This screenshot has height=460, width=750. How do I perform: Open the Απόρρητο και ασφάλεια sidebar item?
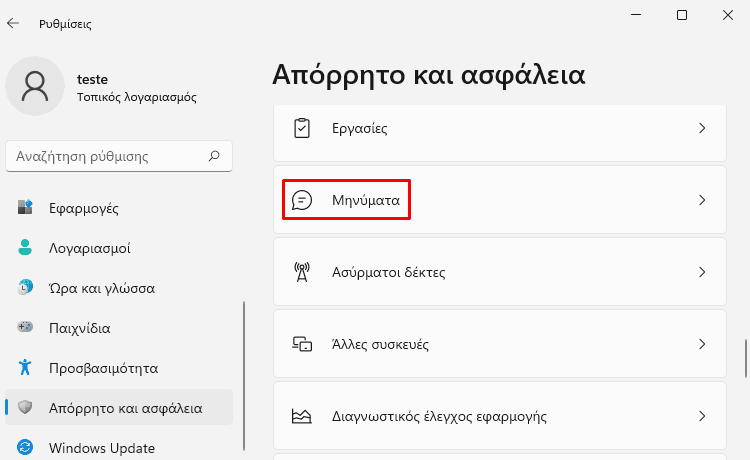click(119, 407)
